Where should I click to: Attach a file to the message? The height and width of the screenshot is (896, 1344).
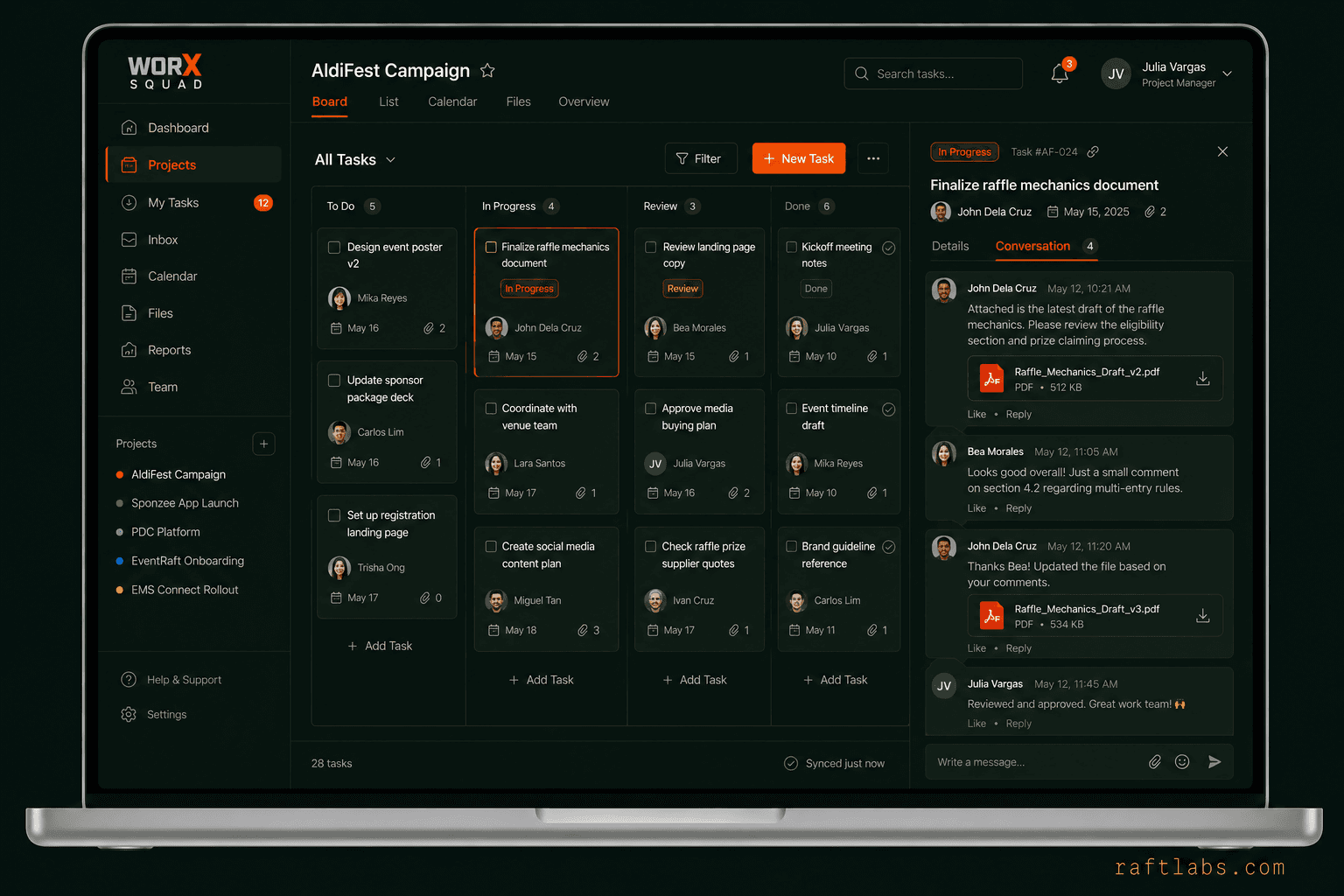(1155, 762)
